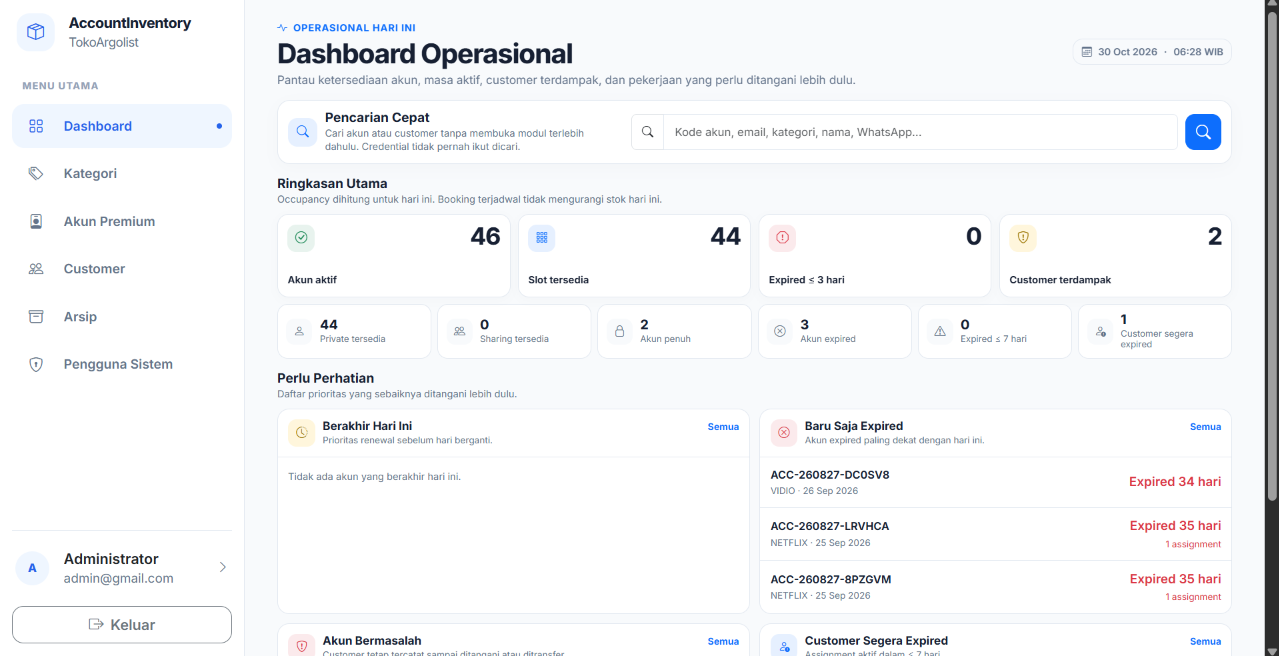Click the Customer segera expired tile
The image size is (1279, 656).
tap(1155, 331)
